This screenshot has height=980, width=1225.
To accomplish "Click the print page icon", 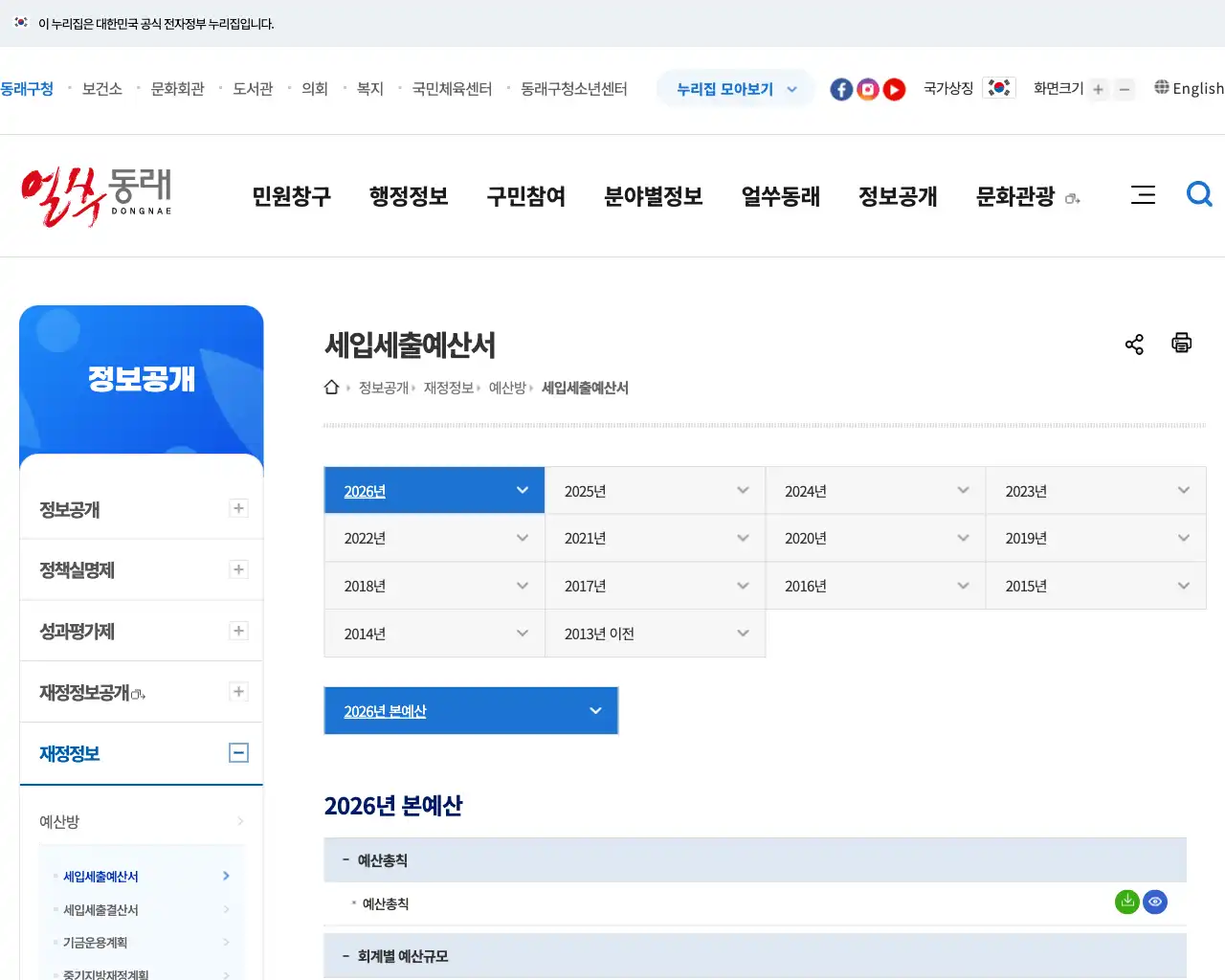I will 1182,343.
